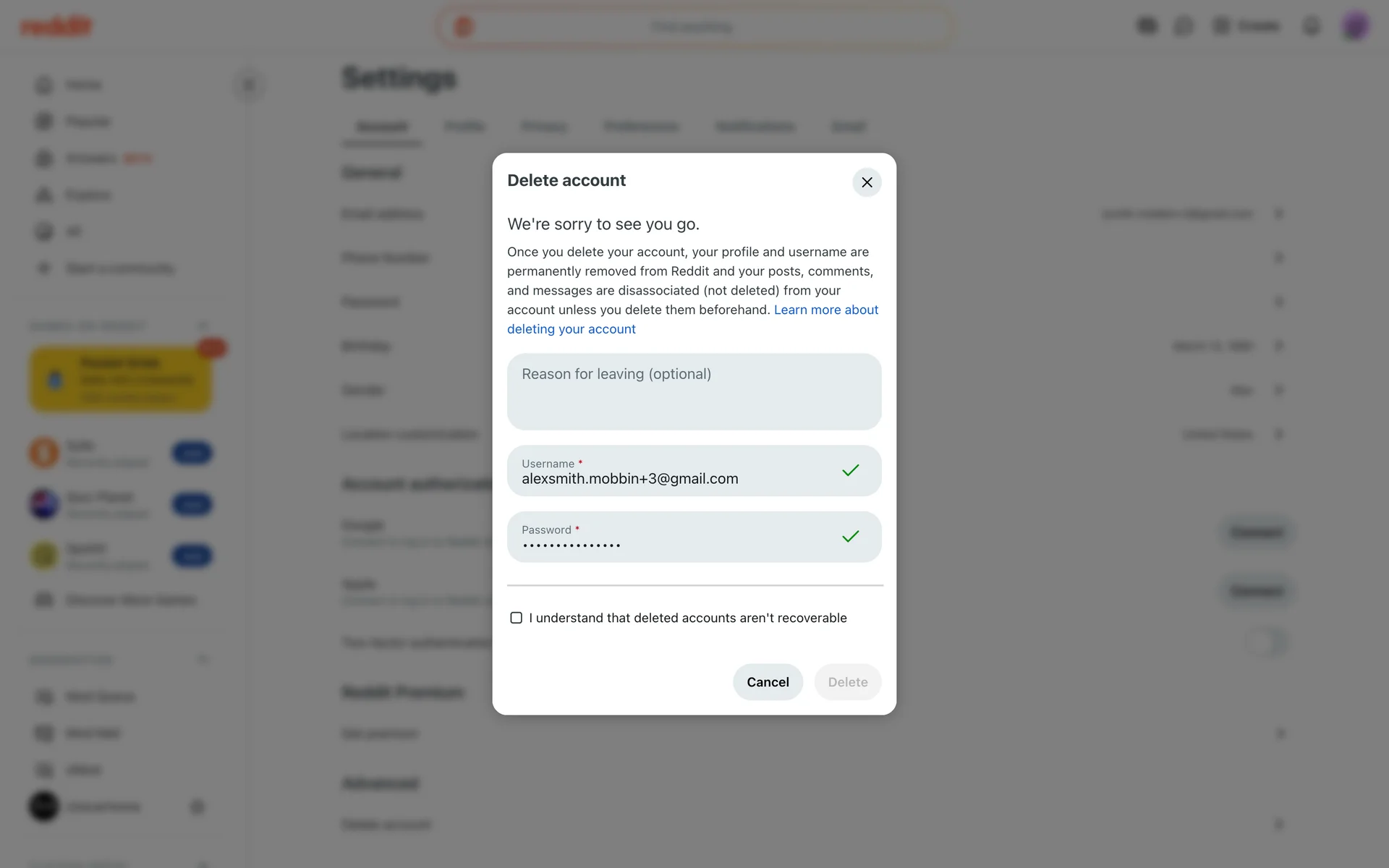This screenshot has width=1389, height=868.
Task: Open the Delete account row arrow in Advanced
Action: tap(1278, 824)
